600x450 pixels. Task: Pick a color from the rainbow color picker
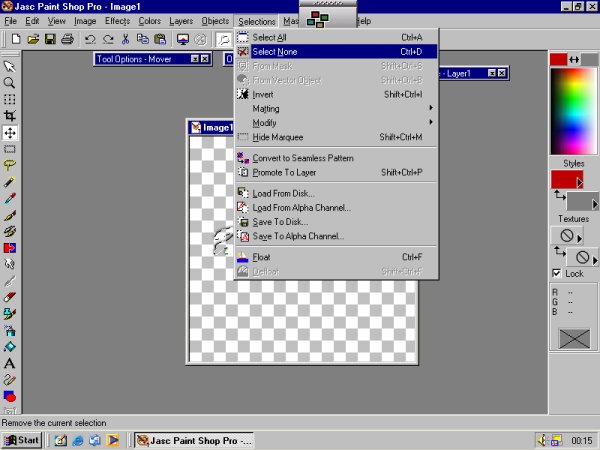pyautogui.click(x=573, y=110)
